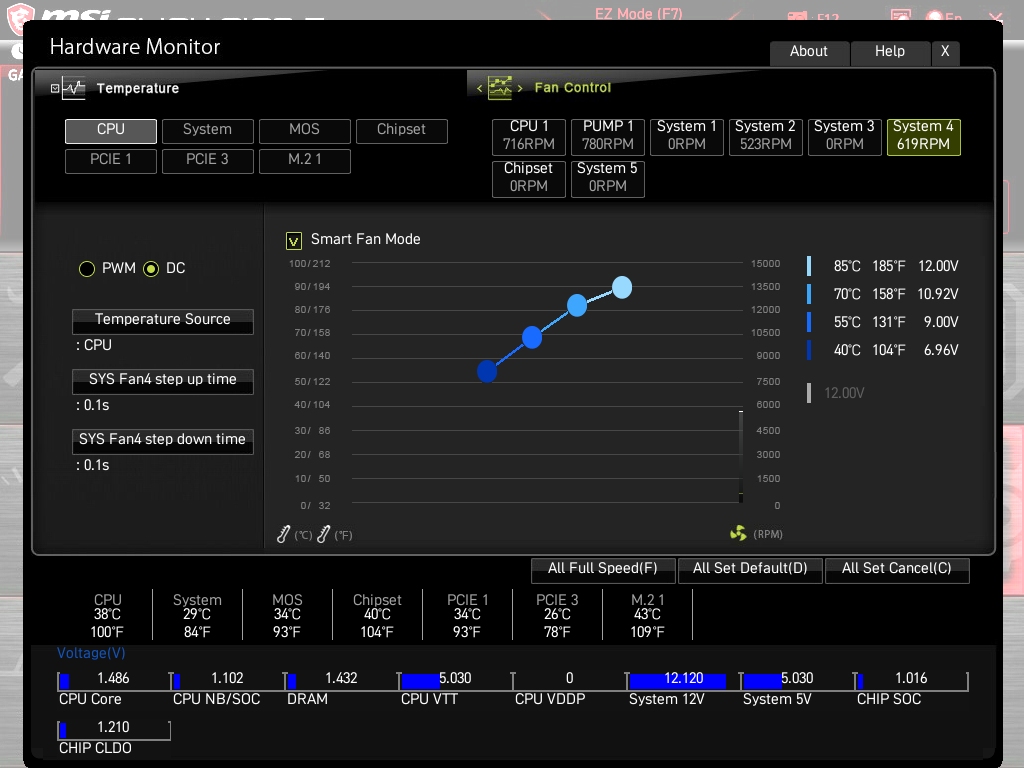
Task: Choose the System 4 fan at 619RPM
Action: pyautogui.click(x=923, y=136)
